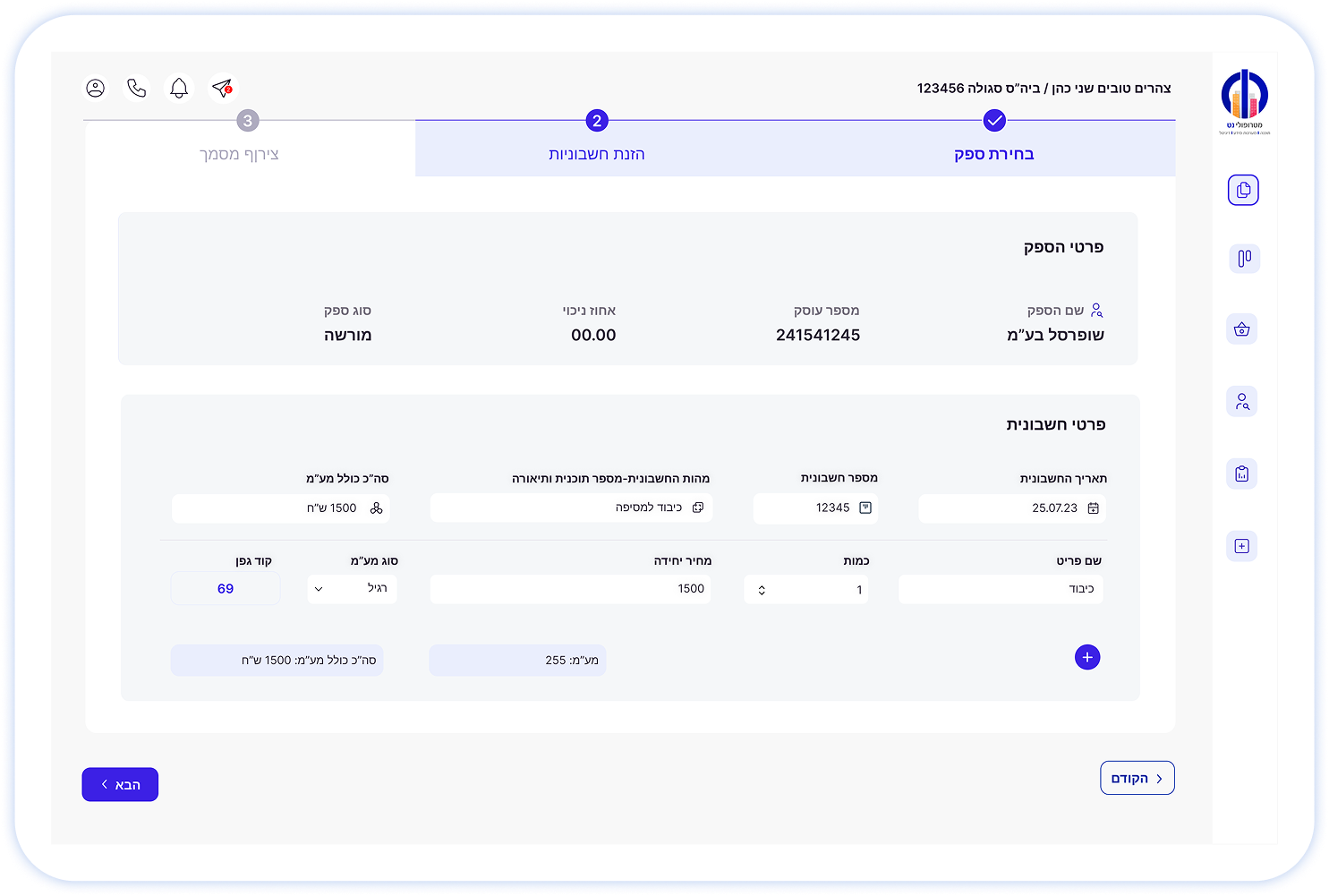1329x896 pixels.
Task: Open the invoice date calendar picker
Action: pos(1093,508)
